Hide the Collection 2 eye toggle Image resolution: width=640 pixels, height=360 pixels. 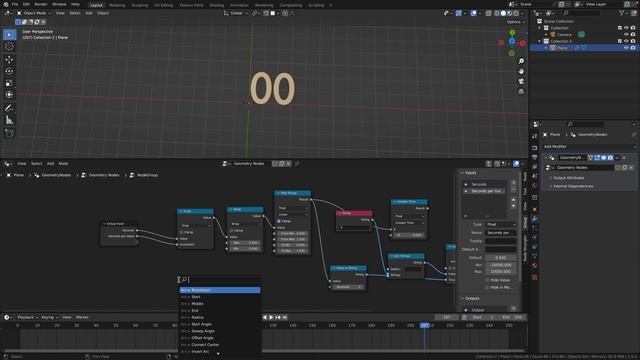coord(626,41)
